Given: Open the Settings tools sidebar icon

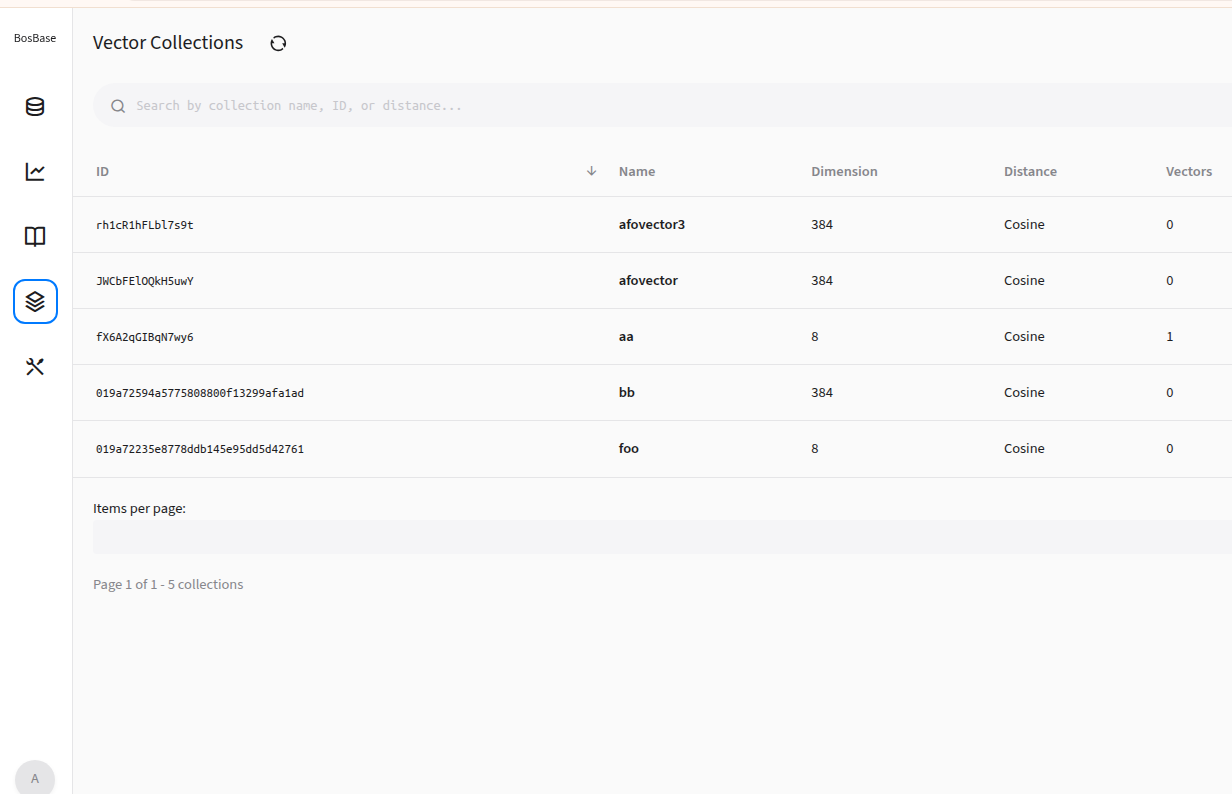Looking at the screenshot, I should pos(35,366).
